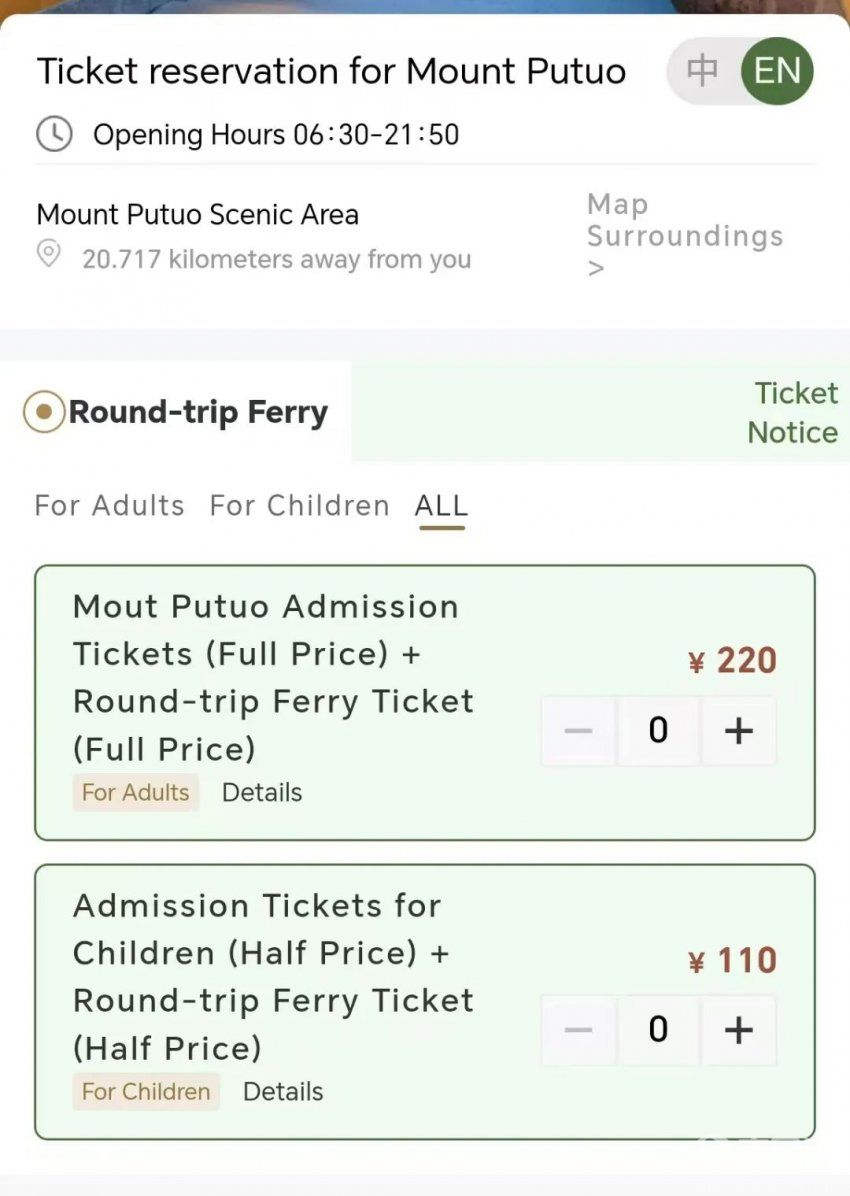
Task: Click the For Adults tag label
Action: pos(136,793)
